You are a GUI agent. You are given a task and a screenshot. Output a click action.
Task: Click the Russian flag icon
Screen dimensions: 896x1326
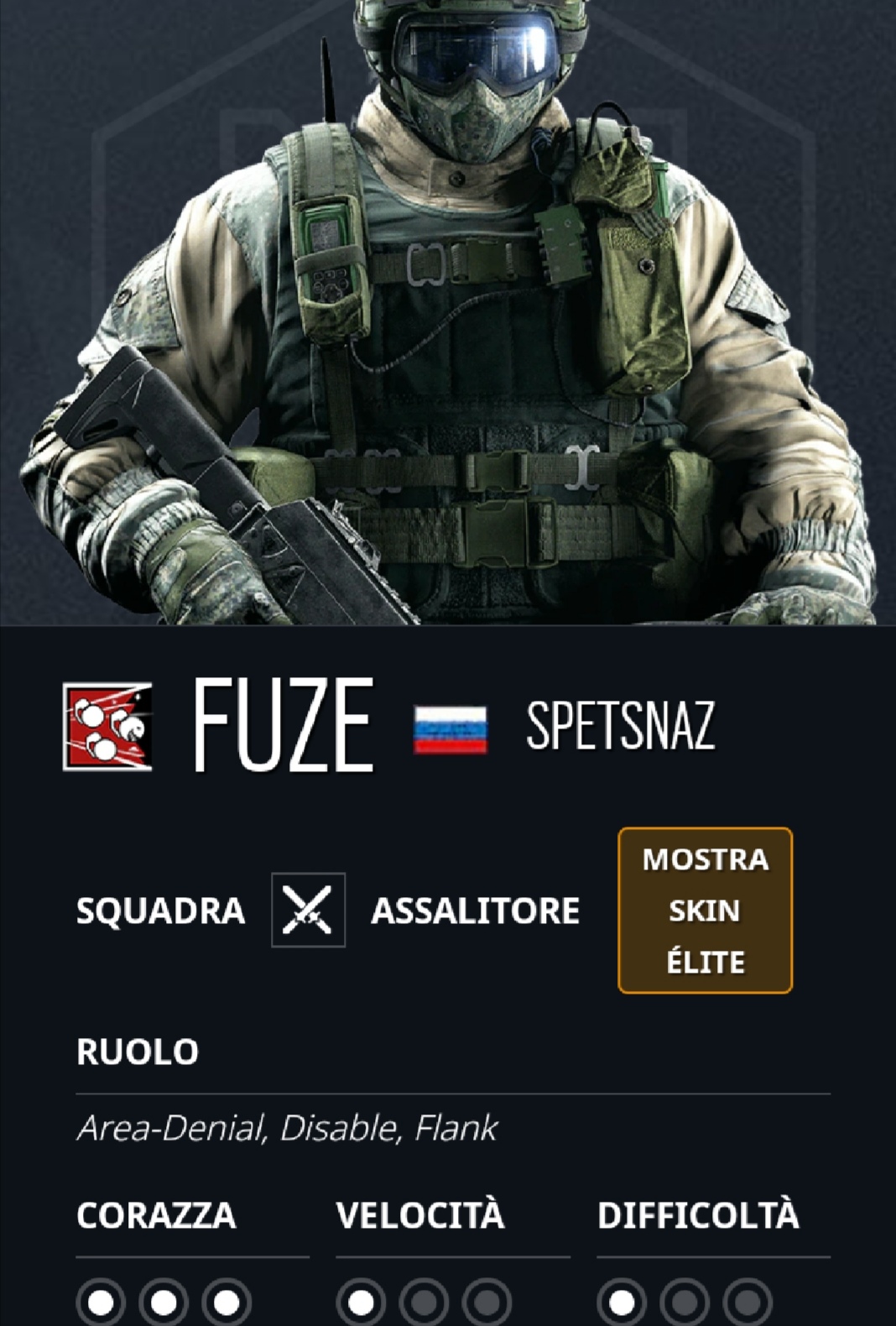[x=451, y=729]
